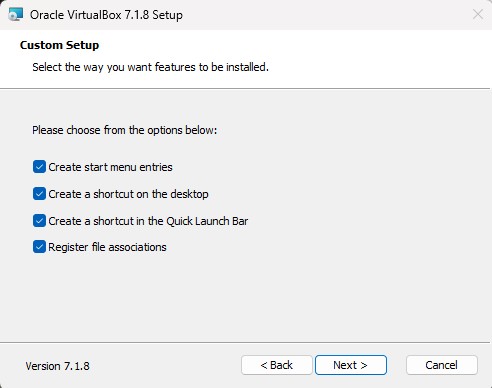Viewport: 492px width, 388px height.
Task: Click the 'Select the way you want features' subtitle
Action: point(150,67)
